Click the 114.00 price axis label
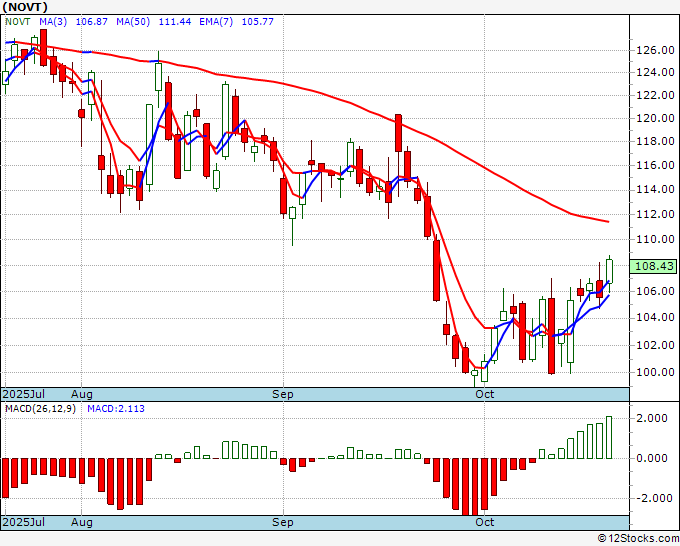680x546 pixels. [655, 189]
